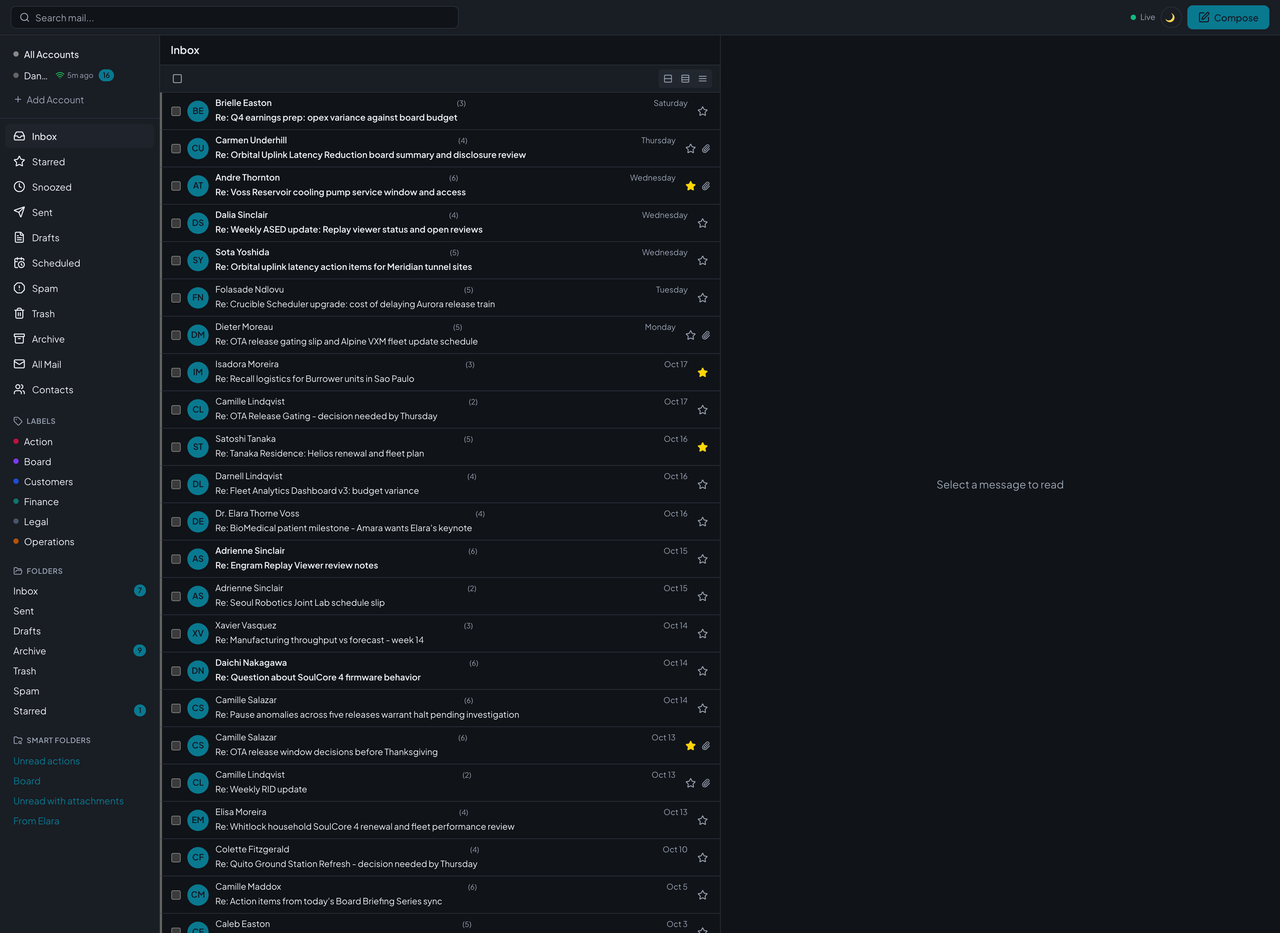Star Xavier Vasquez's manufacturing throughput email
1280x933 pixels.
tap(702, 633)
